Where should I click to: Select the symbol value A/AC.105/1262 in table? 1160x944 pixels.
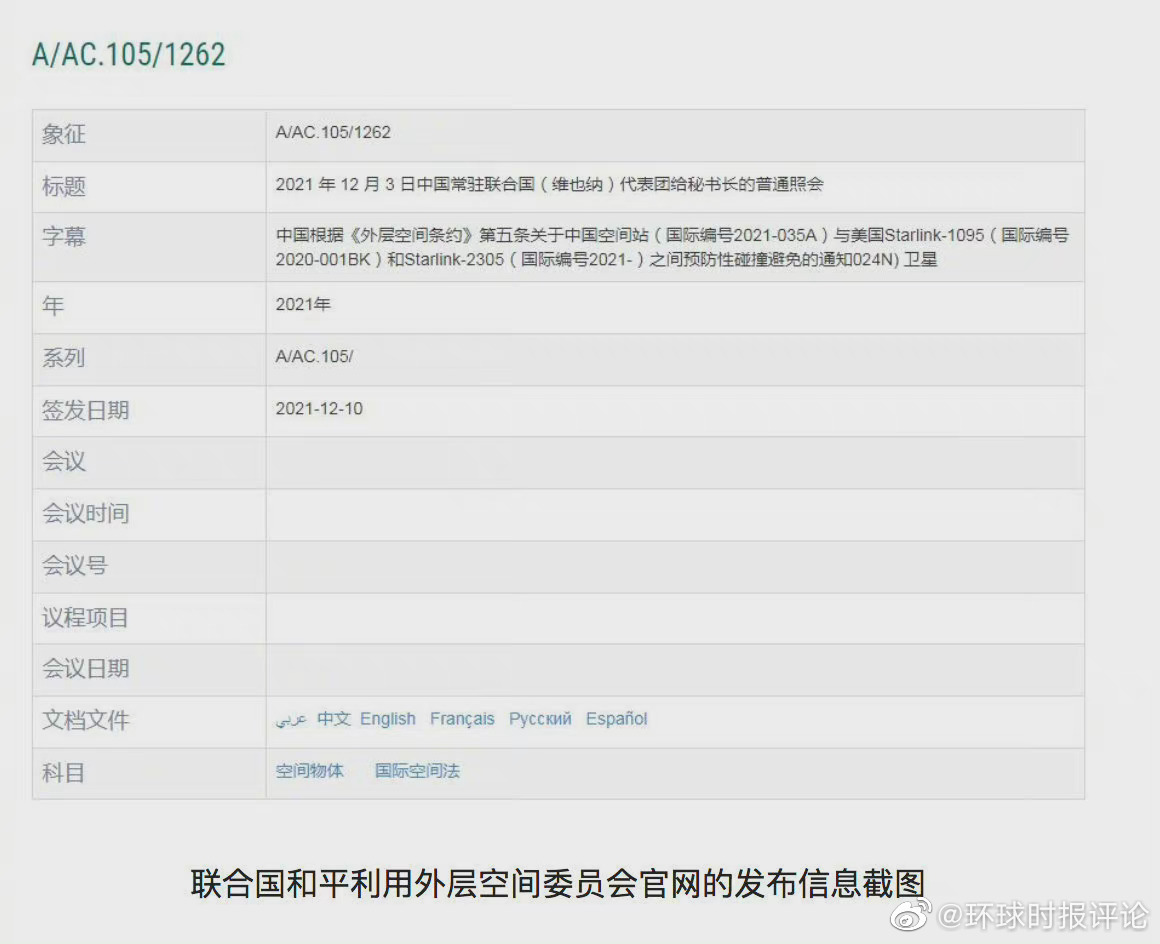point(333,132)
